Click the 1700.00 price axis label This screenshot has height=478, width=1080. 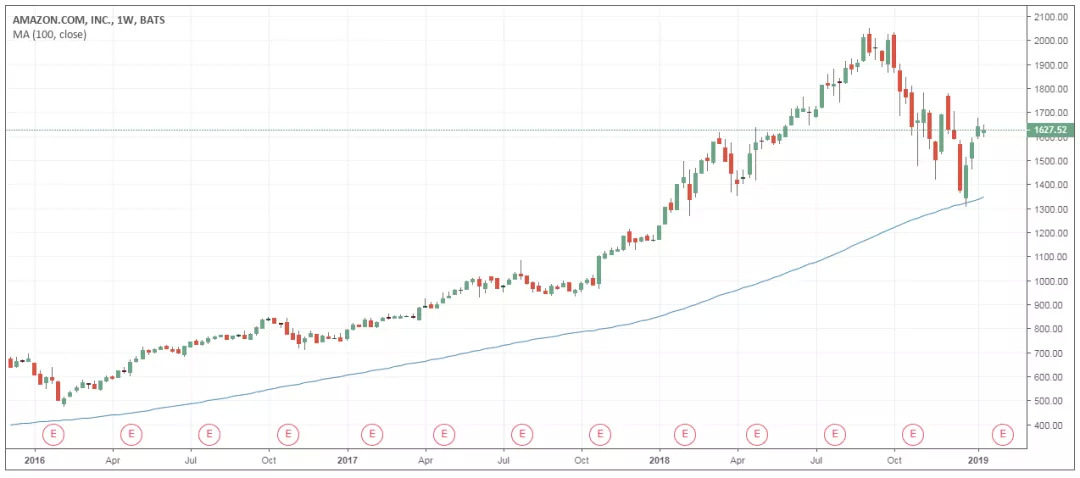click(1051, 112)
